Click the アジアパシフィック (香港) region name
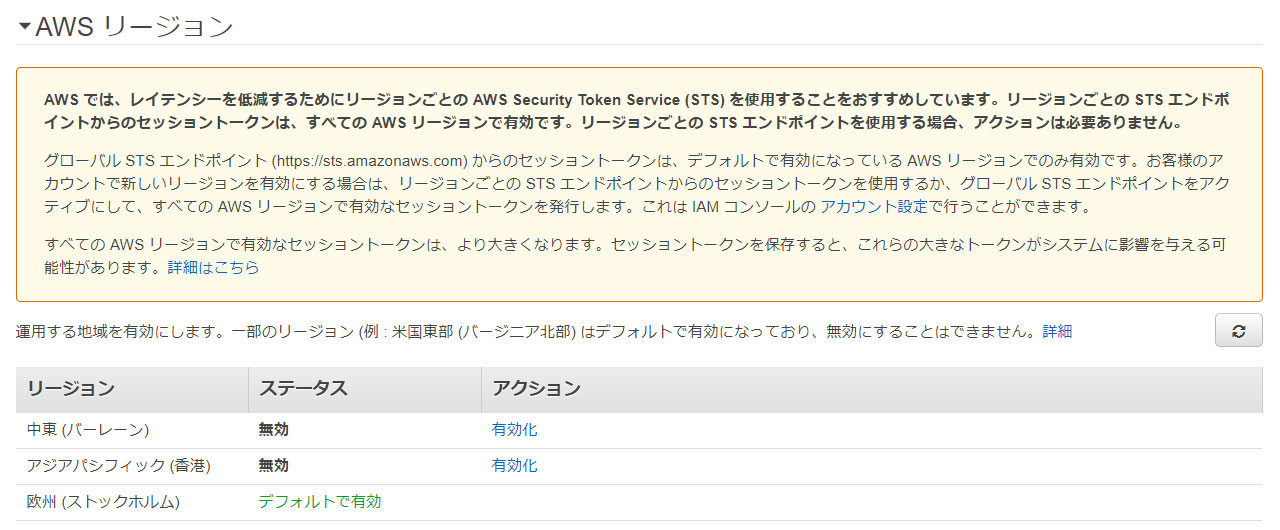The width and height of the screenshot is (1280, 530). point(119,466)
